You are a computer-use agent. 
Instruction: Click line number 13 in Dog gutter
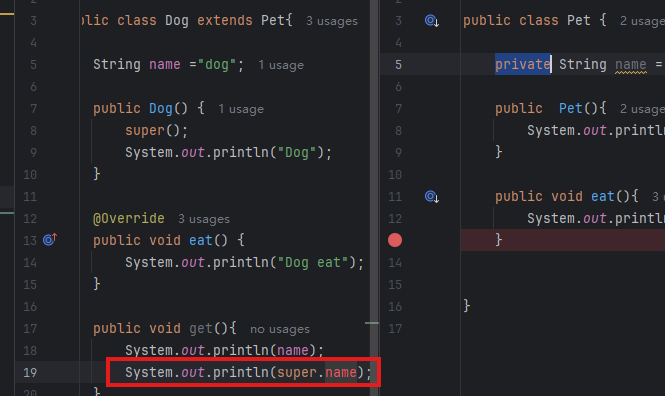(30, 240)
